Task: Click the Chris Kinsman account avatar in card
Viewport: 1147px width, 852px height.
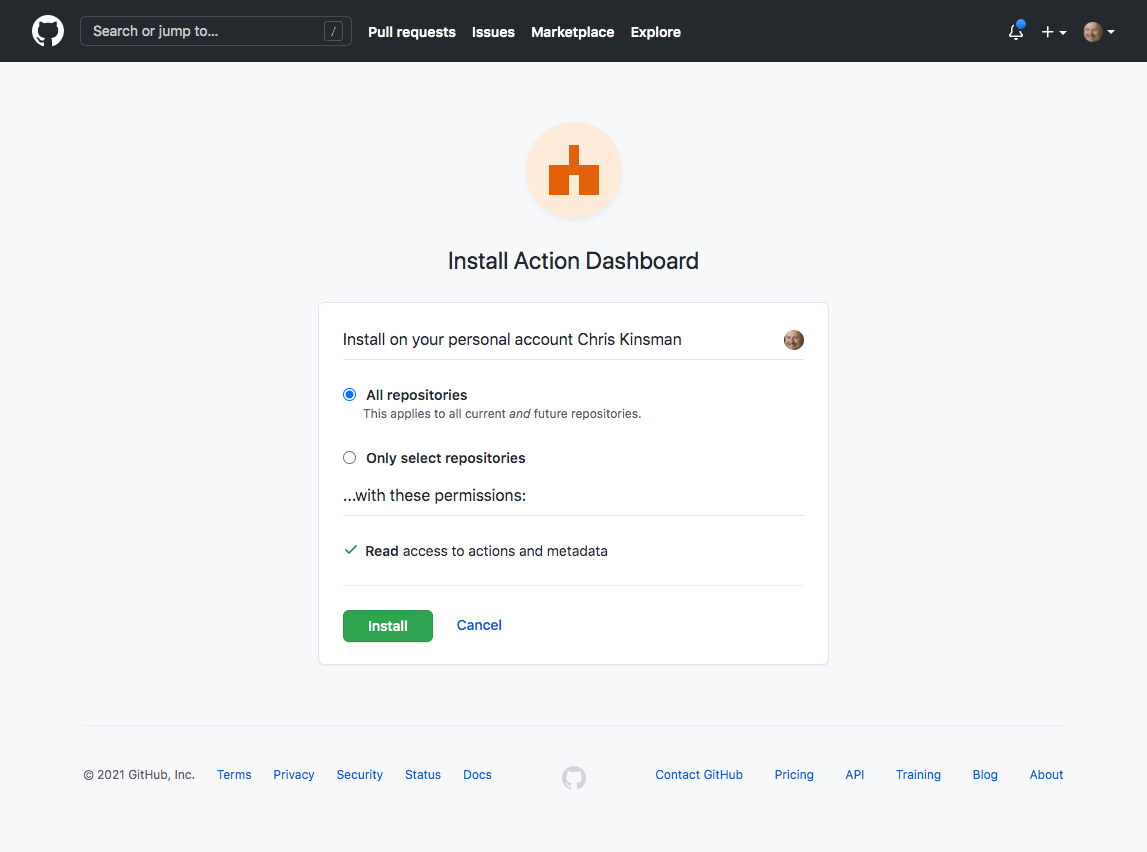Action: tap(794, 339)
